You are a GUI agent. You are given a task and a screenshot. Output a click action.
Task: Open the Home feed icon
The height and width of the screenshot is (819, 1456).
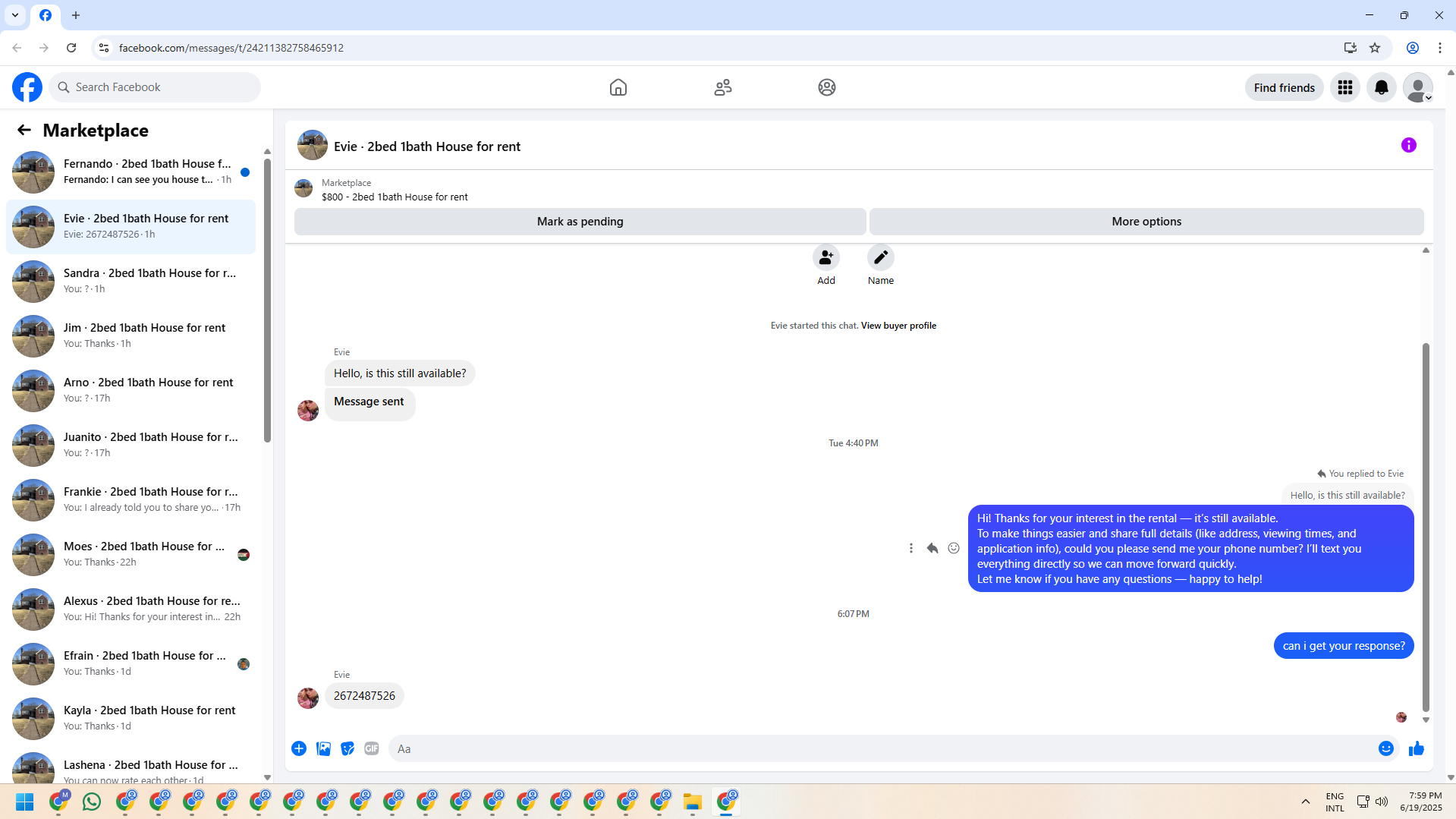pos(618,87)
